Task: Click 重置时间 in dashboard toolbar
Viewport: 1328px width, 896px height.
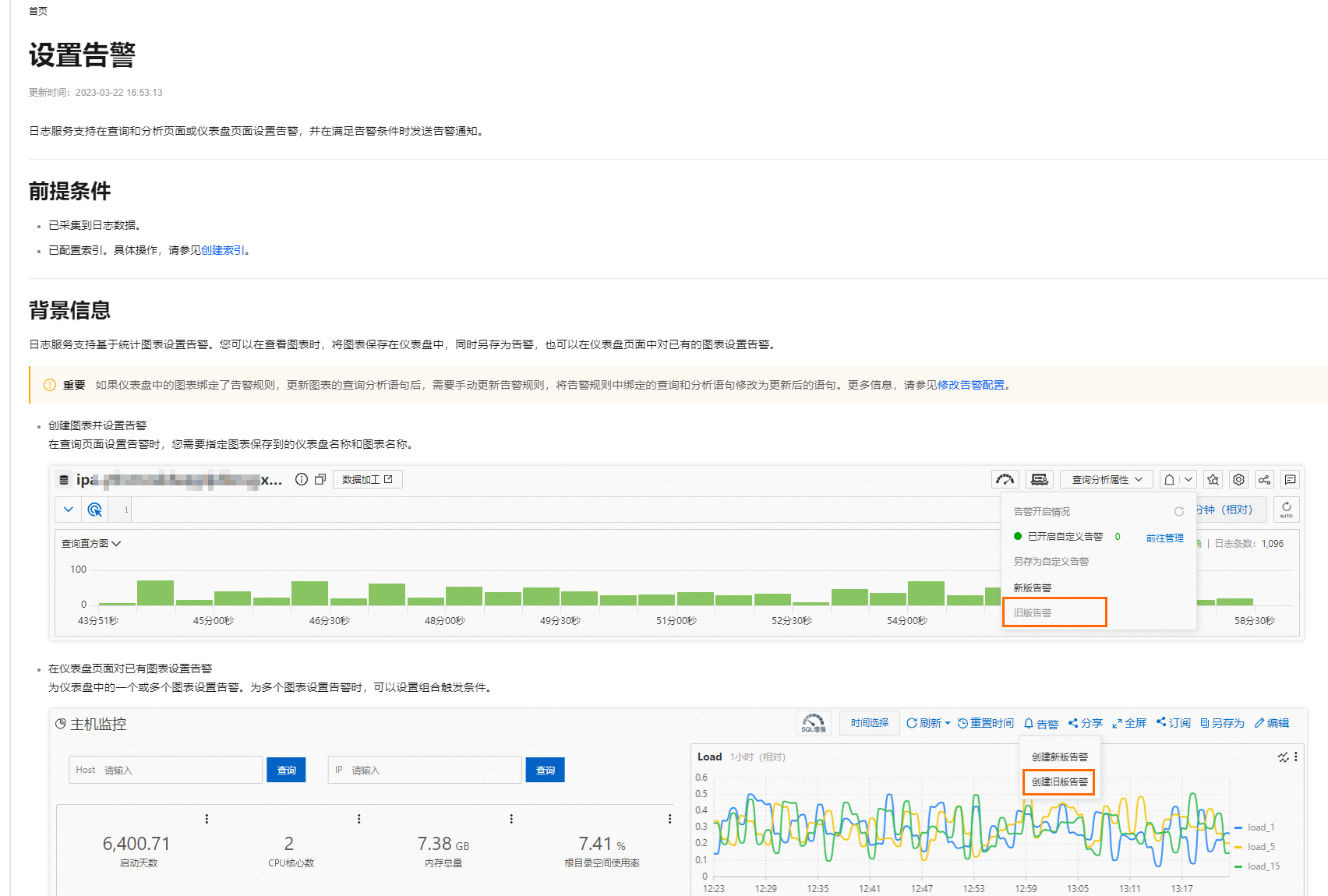Action: [986, 724]
